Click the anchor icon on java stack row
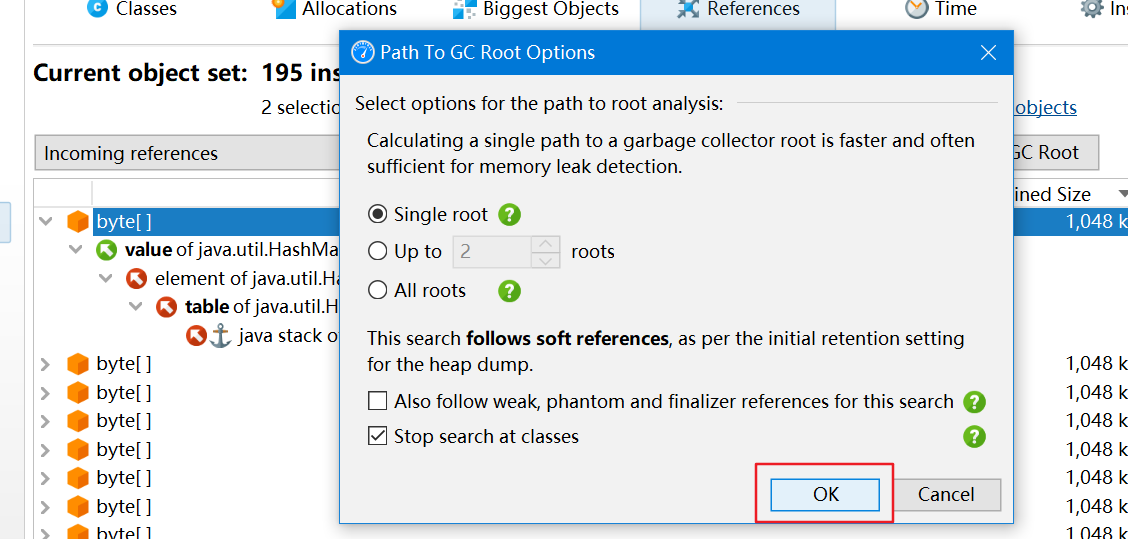This screenshot has height=539, width=1128. tap(220, 336)
